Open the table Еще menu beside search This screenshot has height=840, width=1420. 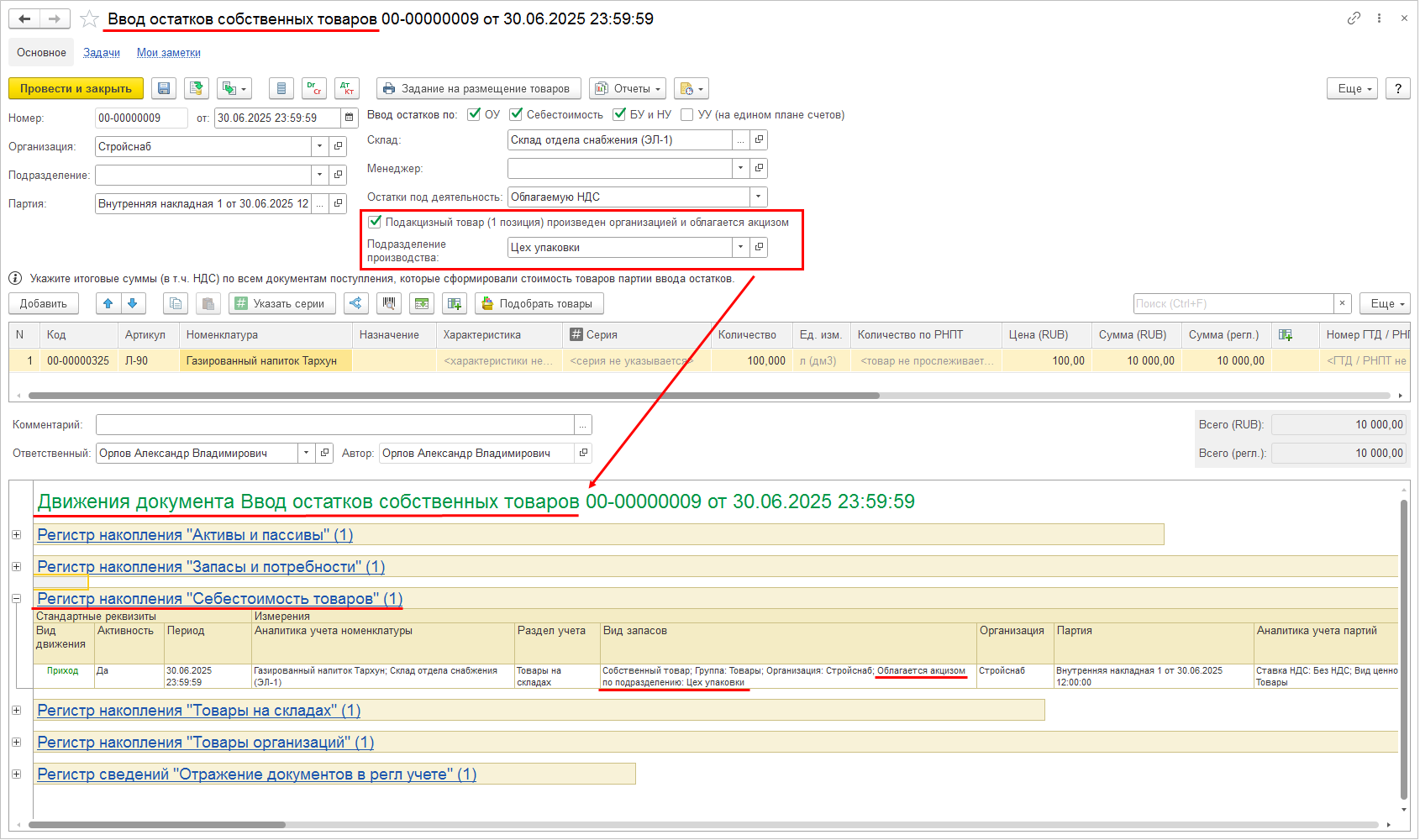(x=1386, y=303)
